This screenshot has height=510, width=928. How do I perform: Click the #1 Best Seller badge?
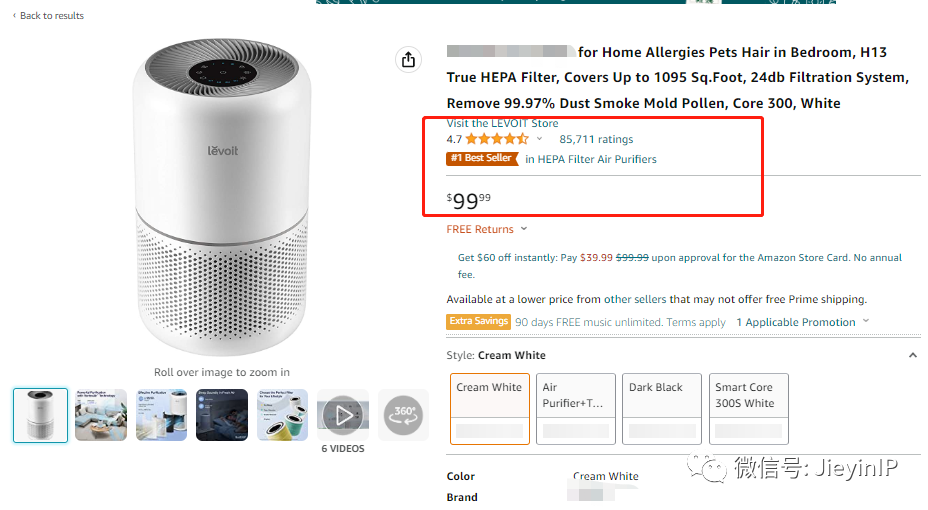[481, 159]
